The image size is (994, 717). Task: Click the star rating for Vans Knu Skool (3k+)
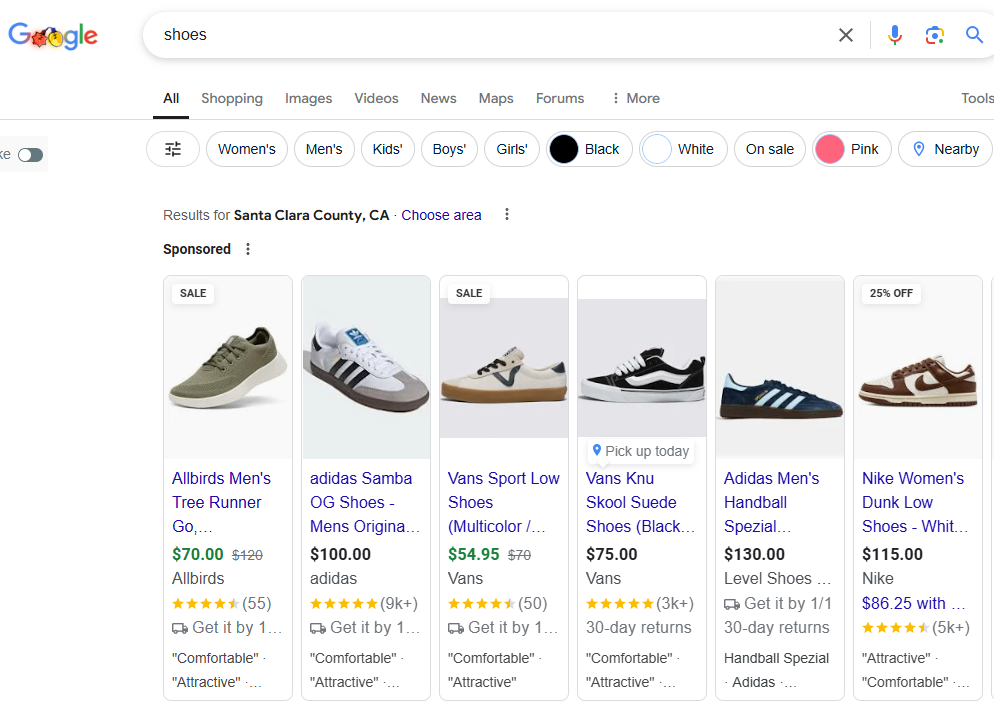[619, 604]
